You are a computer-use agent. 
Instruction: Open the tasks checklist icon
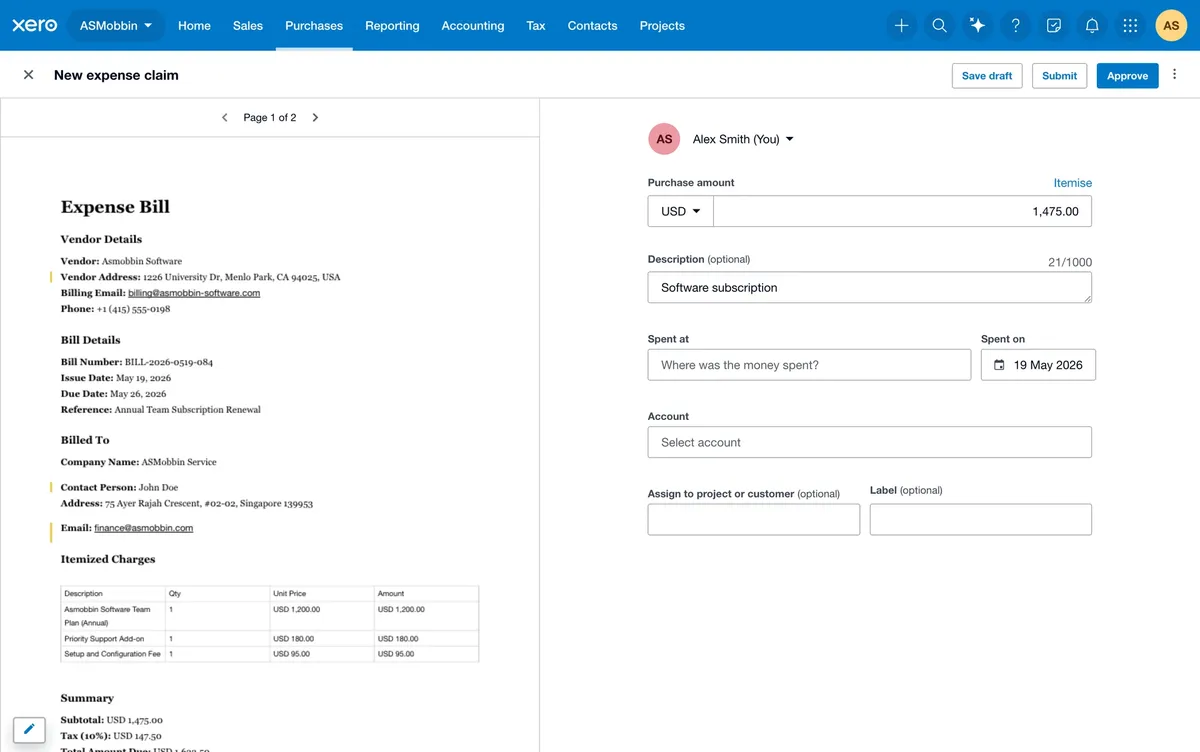coord(1054,26)
